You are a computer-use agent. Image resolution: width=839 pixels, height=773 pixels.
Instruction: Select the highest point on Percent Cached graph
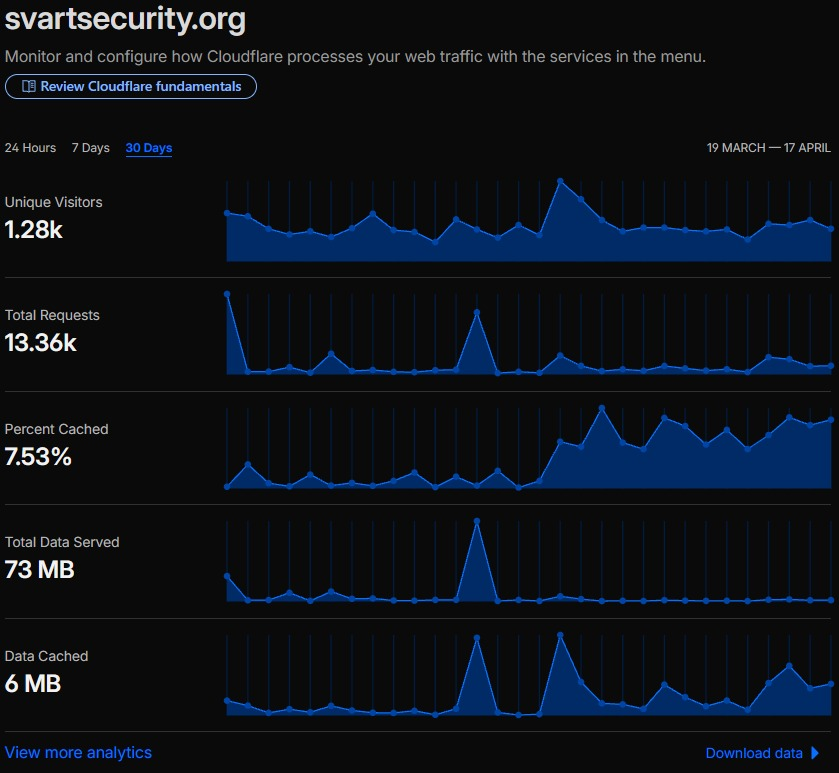pyautogui.click(x=600, y=407)
